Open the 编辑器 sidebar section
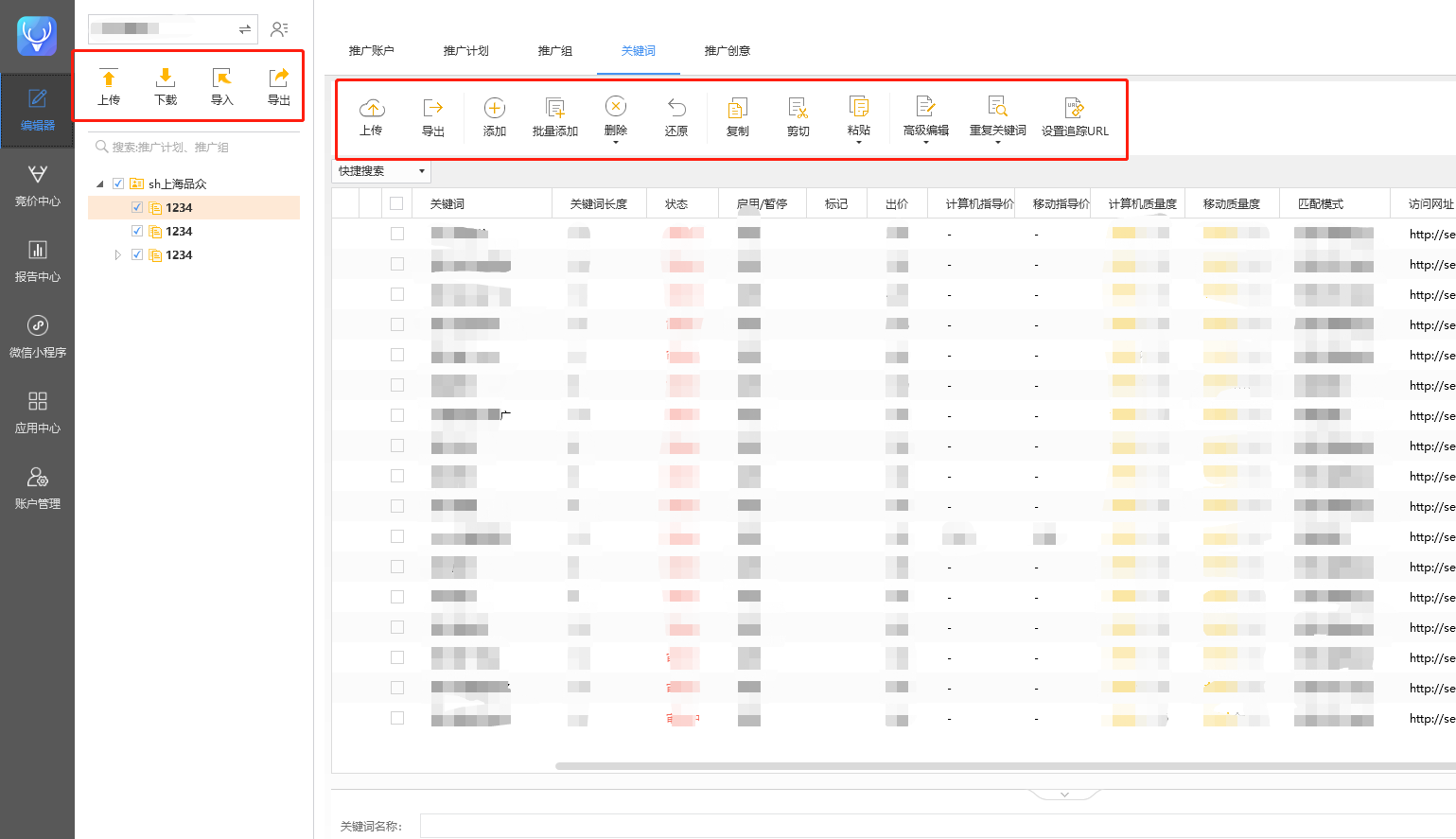 (x=37, y=110)
